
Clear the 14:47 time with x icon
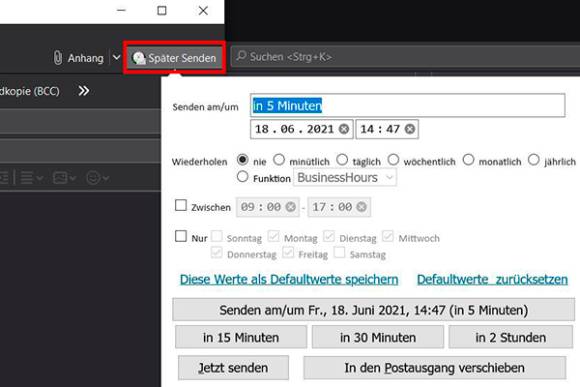[409, 129]
